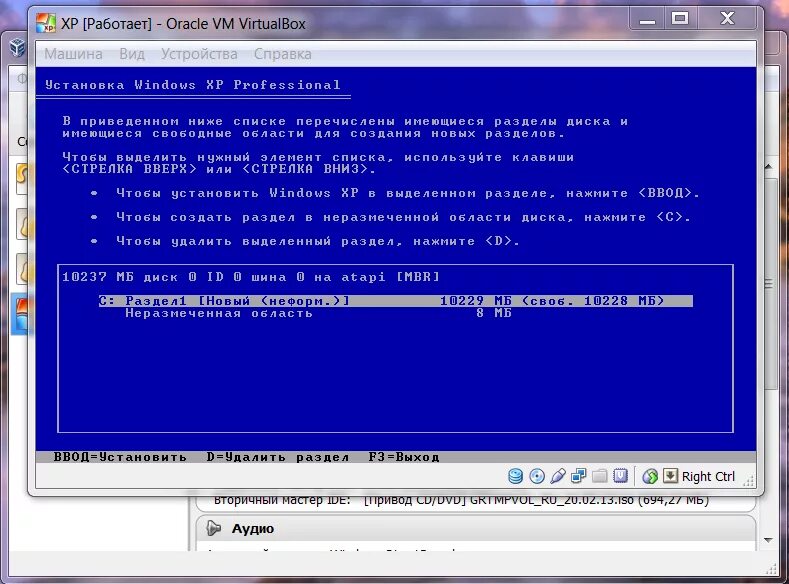Click the XP VirtualBox title bar icon
Viewport: 789px width, 584px height.
click(x=45, y=23)
